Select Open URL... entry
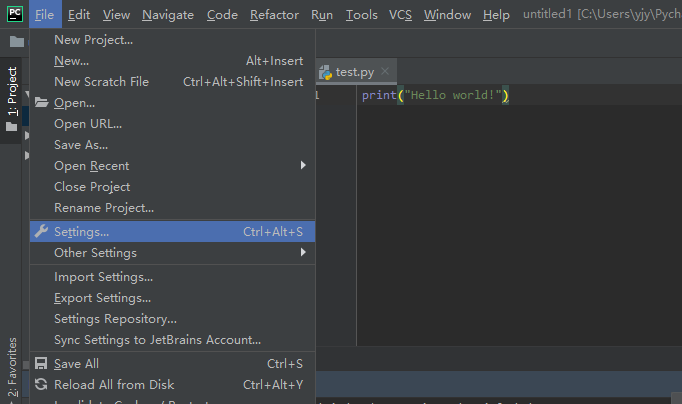Image resolution: width=682 pixels, height=404 pixels. (172, 124)
